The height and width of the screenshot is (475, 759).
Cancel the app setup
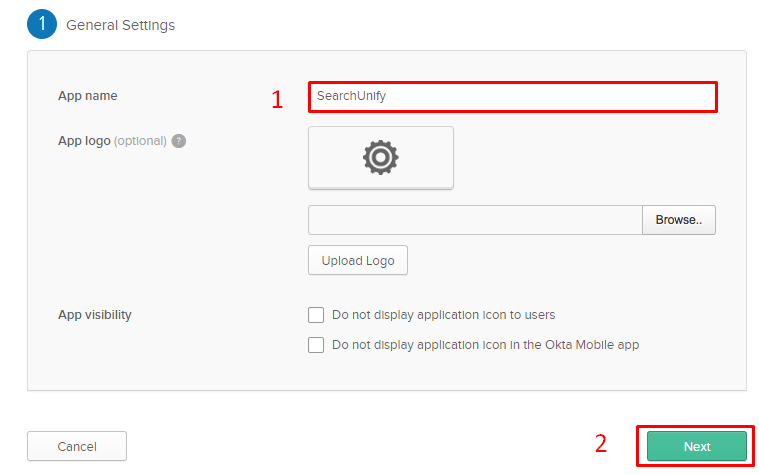point(77,446)
